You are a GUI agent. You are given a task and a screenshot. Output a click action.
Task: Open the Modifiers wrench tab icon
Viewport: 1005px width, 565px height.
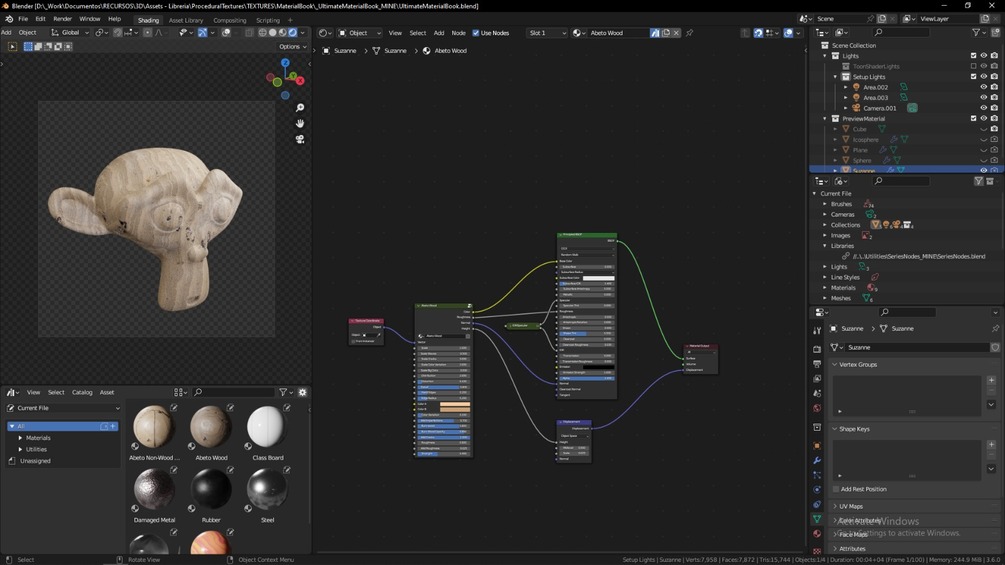click(817, 460)
